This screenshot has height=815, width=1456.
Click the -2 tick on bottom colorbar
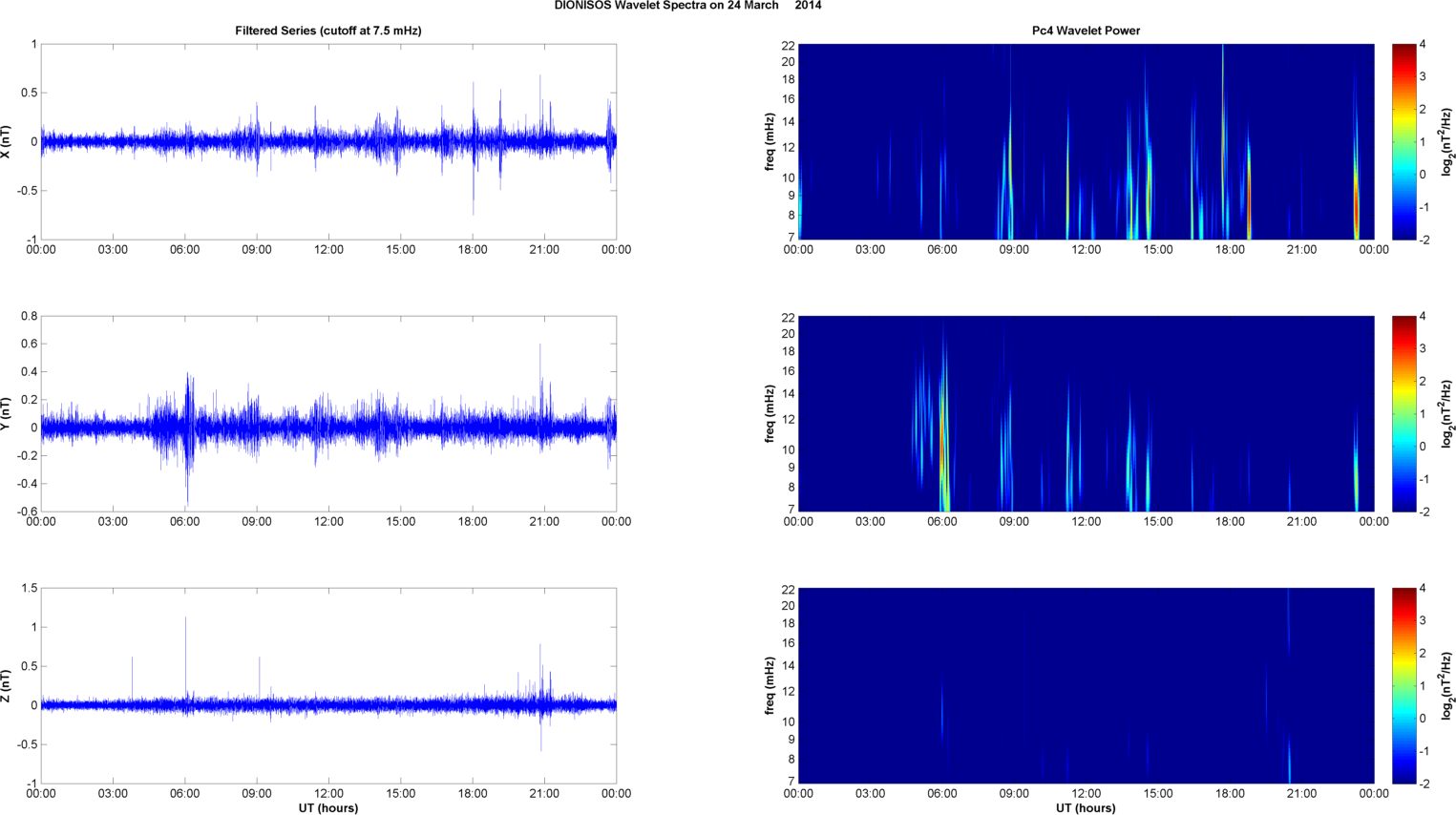[1423, 784]
